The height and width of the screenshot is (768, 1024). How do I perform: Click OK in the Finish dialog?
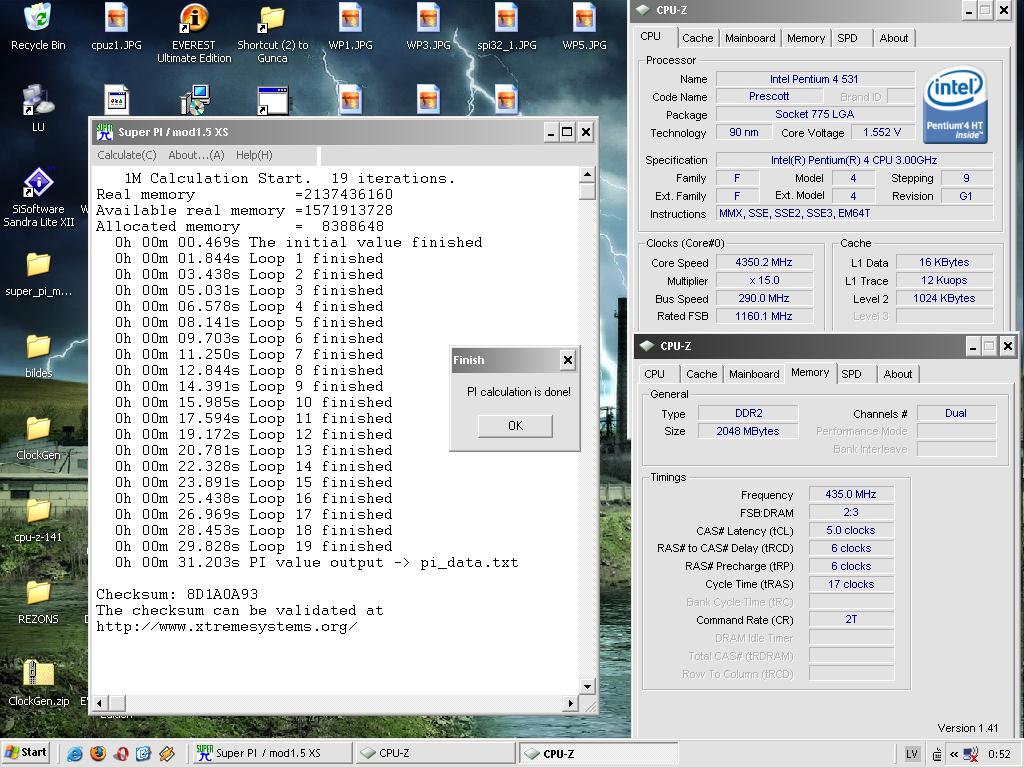[515, 426]
